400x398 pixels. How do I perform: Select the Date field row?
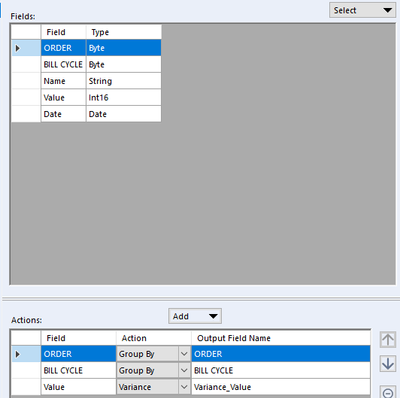point(86,114)
